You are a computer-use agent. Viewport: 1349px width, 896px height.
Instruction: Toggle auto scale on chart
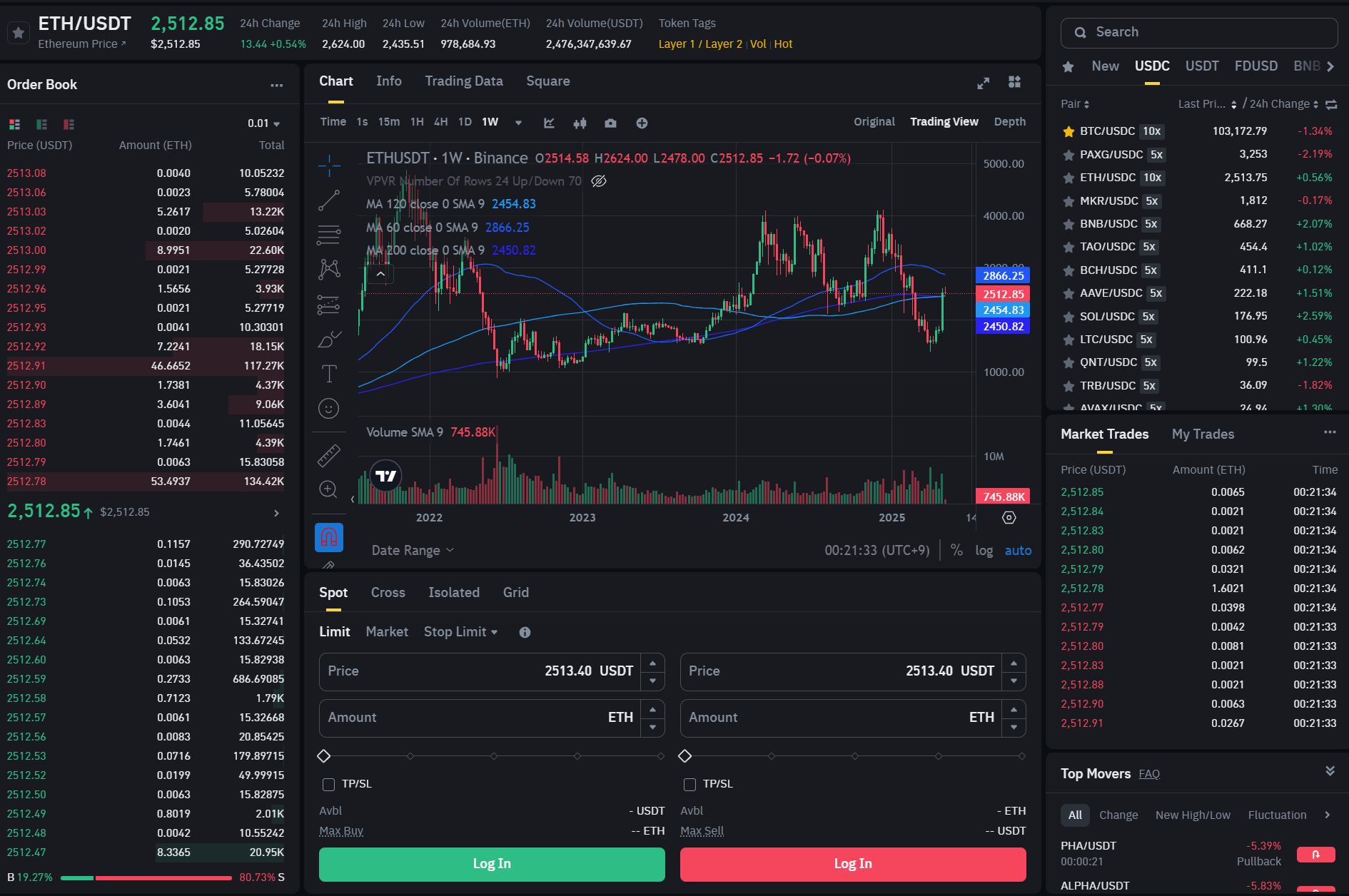pos(1018,550)
